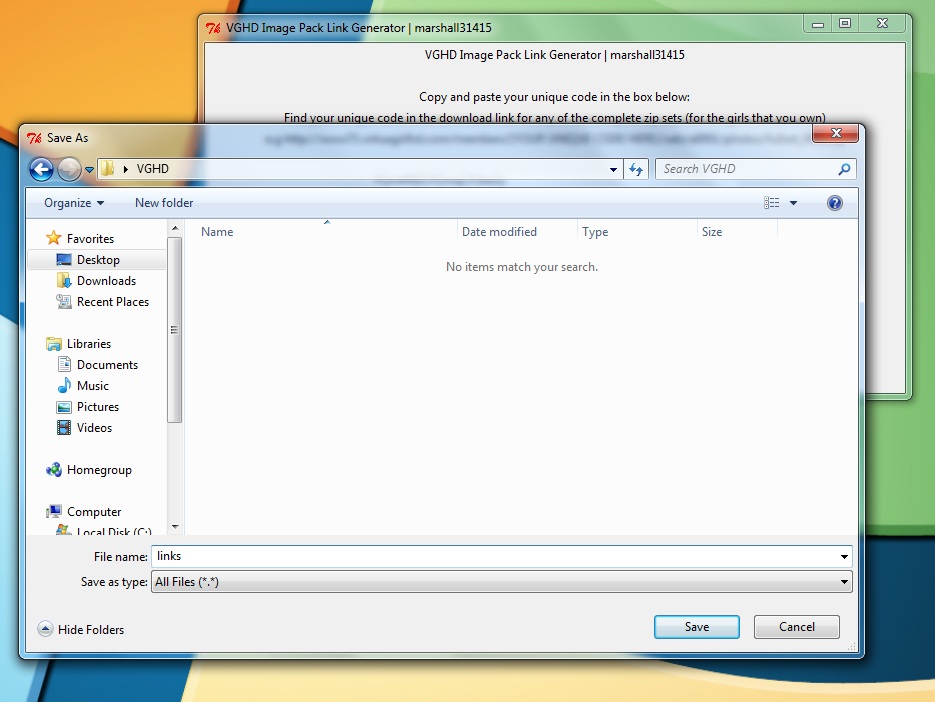Open the Documents library
Image resolution: width=935 pixels, height=702 pixels.
pos(107,365)
